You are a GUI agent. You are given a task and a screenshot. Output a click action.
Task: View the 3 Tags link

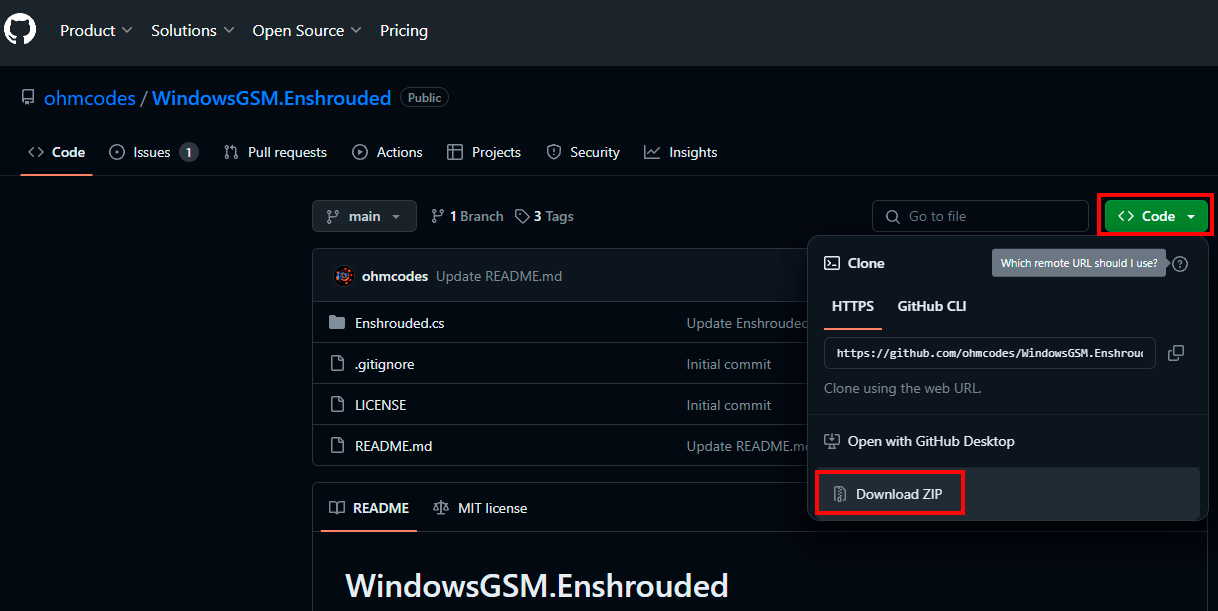[x=544, y=216]
